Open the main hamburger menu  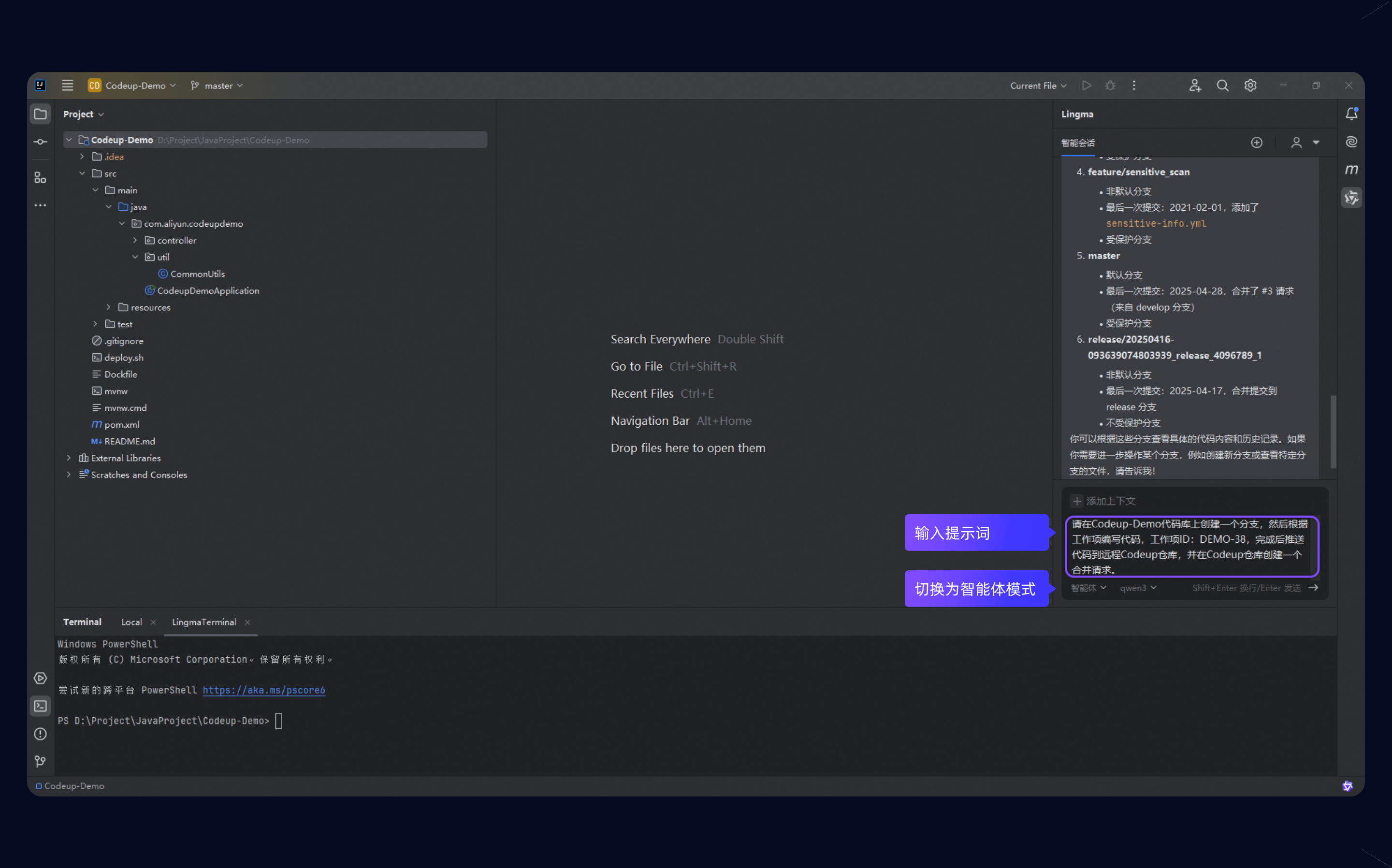point(67,86)
